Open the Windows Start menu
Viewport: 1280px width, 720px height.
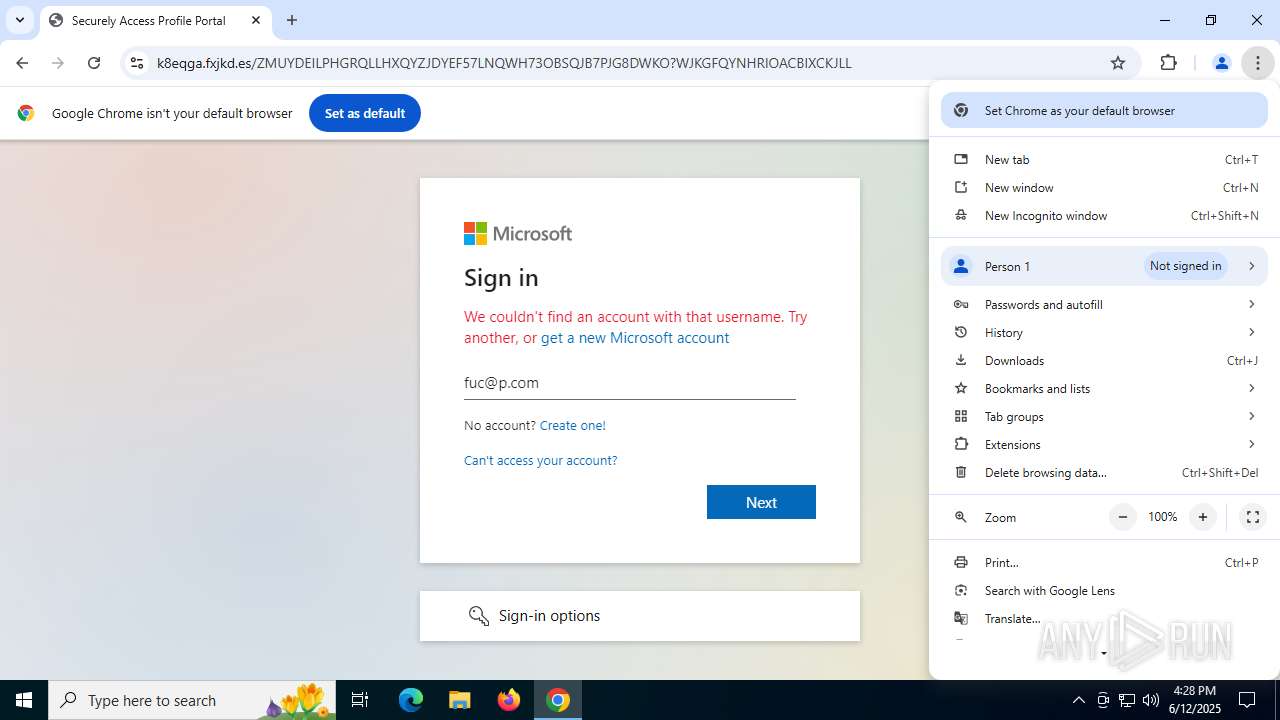pos(24,700)
